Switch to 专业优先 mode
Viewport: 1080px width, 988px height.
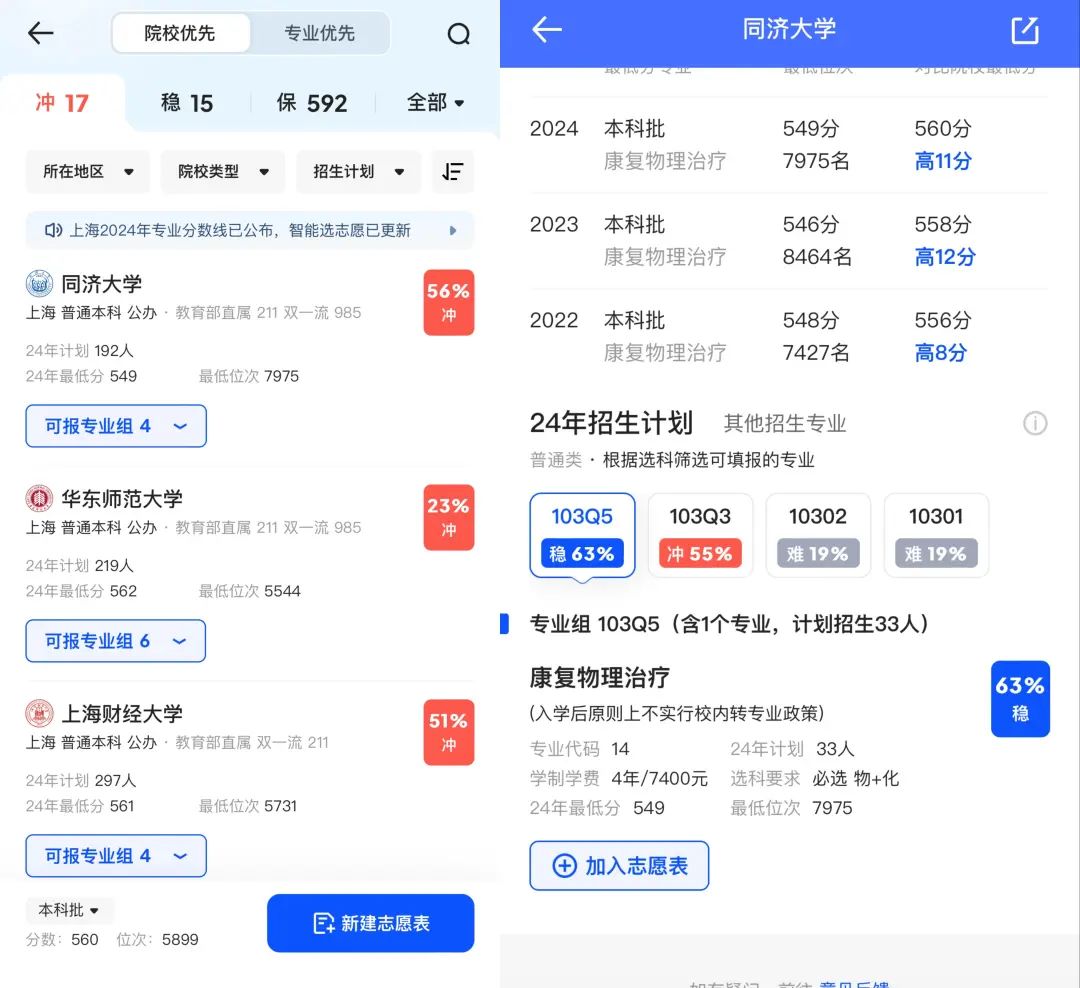pos(320,33)
